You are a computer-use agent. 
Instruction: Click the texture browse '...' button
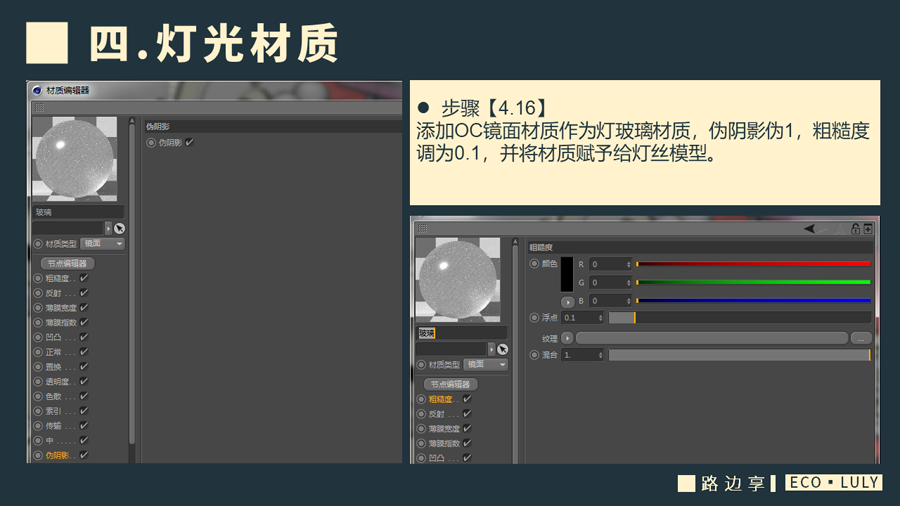tap(861, 338)
